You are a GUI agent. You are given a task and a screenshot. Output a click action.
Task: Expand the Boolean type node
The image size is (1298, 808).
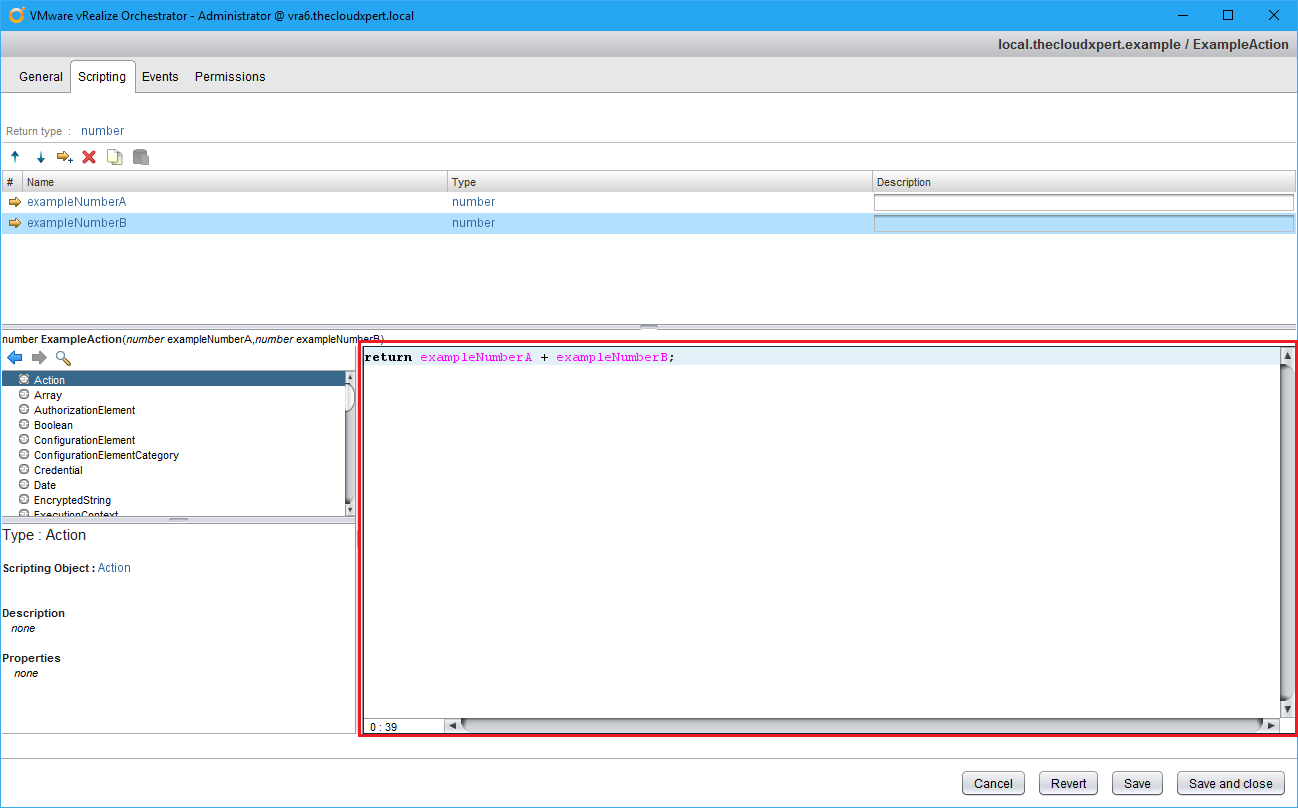[x=24, y=425]
